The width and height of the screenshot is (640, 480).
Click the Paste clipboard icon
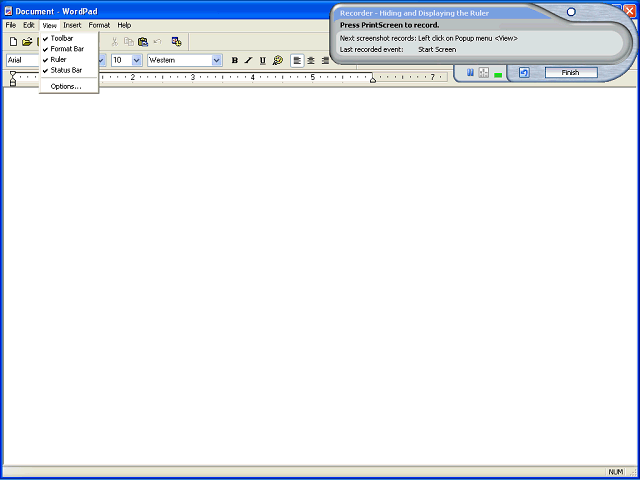point(143,42)
